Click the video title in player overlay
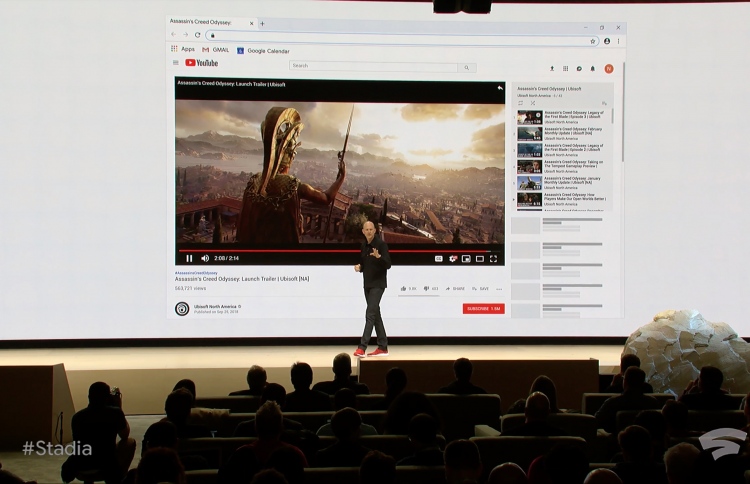The image size is (750, 484). click(232, 84)
